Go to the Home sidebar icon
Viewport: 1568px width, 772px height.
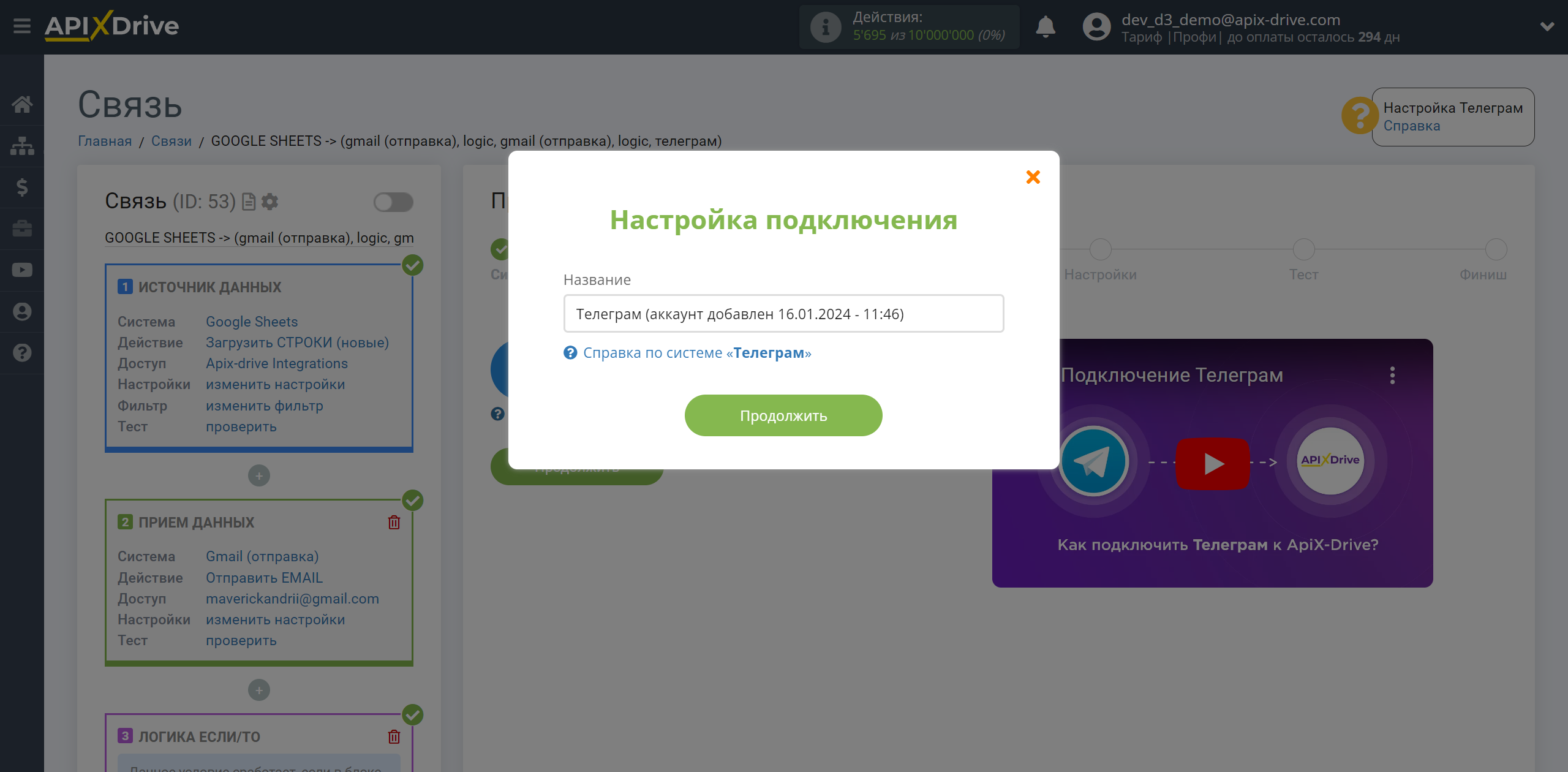22,104
